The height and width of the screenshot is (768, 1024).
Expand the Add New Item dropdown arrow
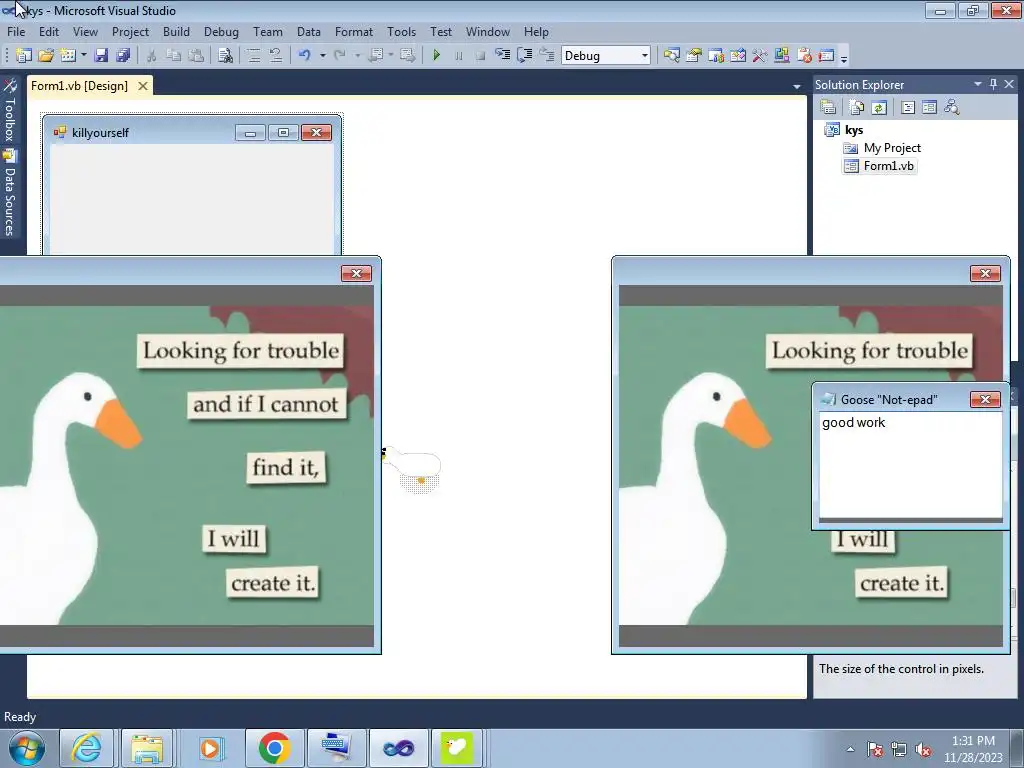(84, 56)
